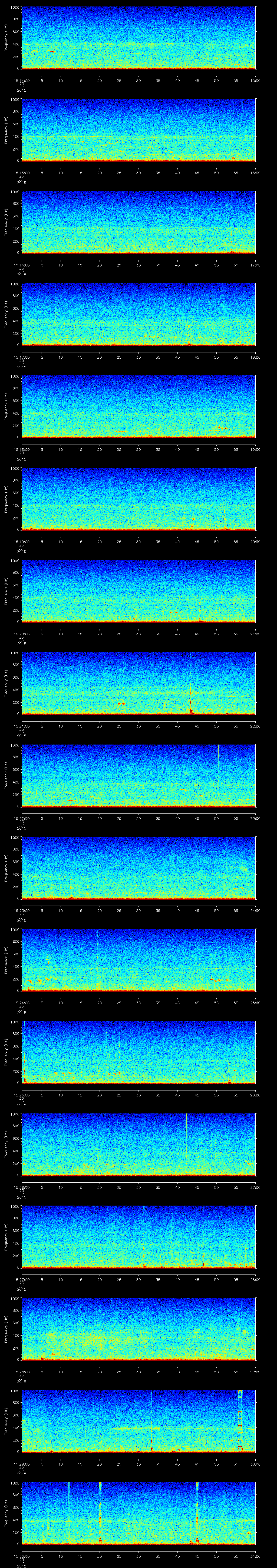Select the spectrogram panel starting at 15:17:00
Viewport: 277px width, 1568px height.
click(139, 314)
